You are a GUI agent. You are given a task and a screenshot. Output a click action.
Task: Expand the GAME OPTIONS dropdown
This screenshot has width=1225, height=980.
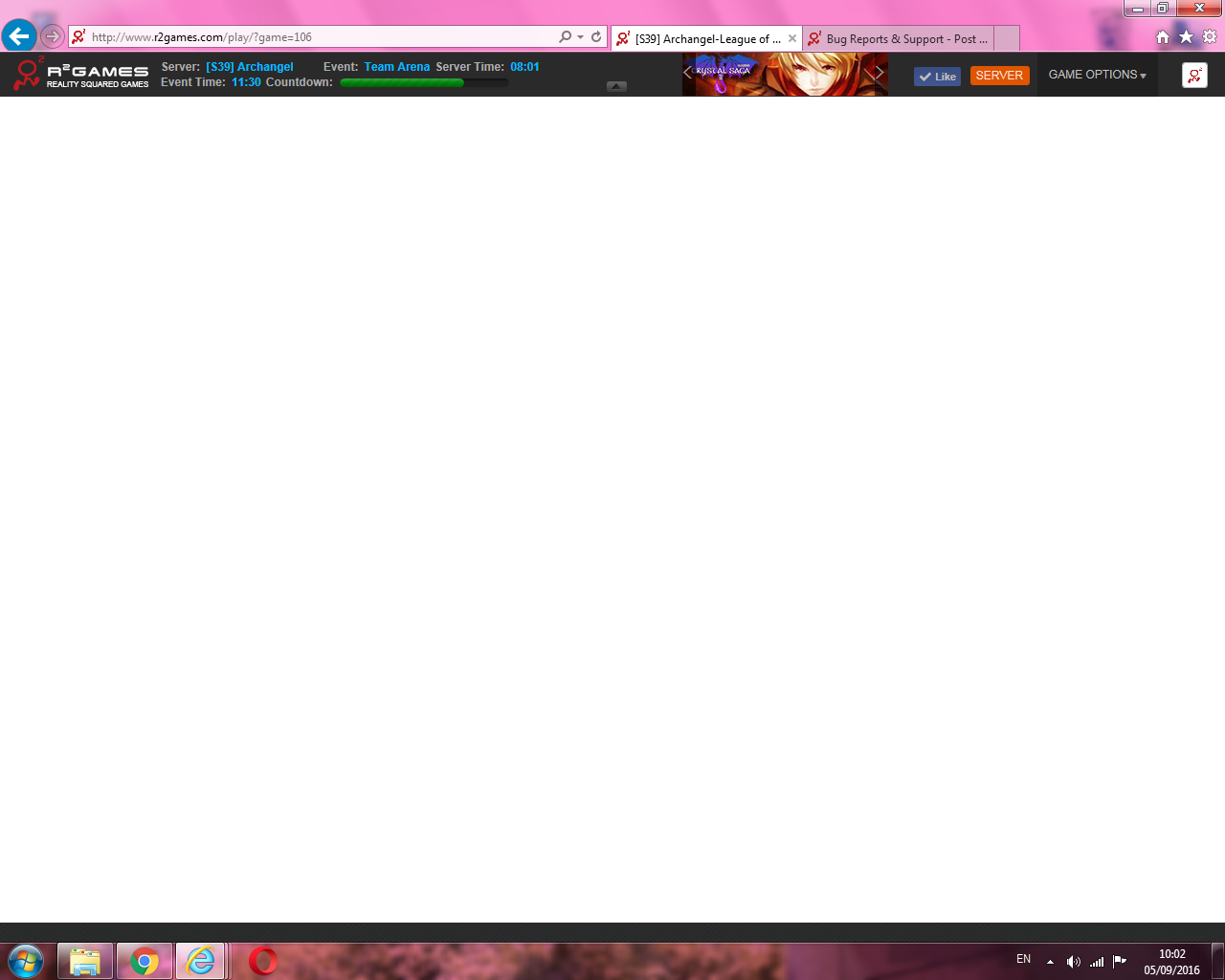1097,75
